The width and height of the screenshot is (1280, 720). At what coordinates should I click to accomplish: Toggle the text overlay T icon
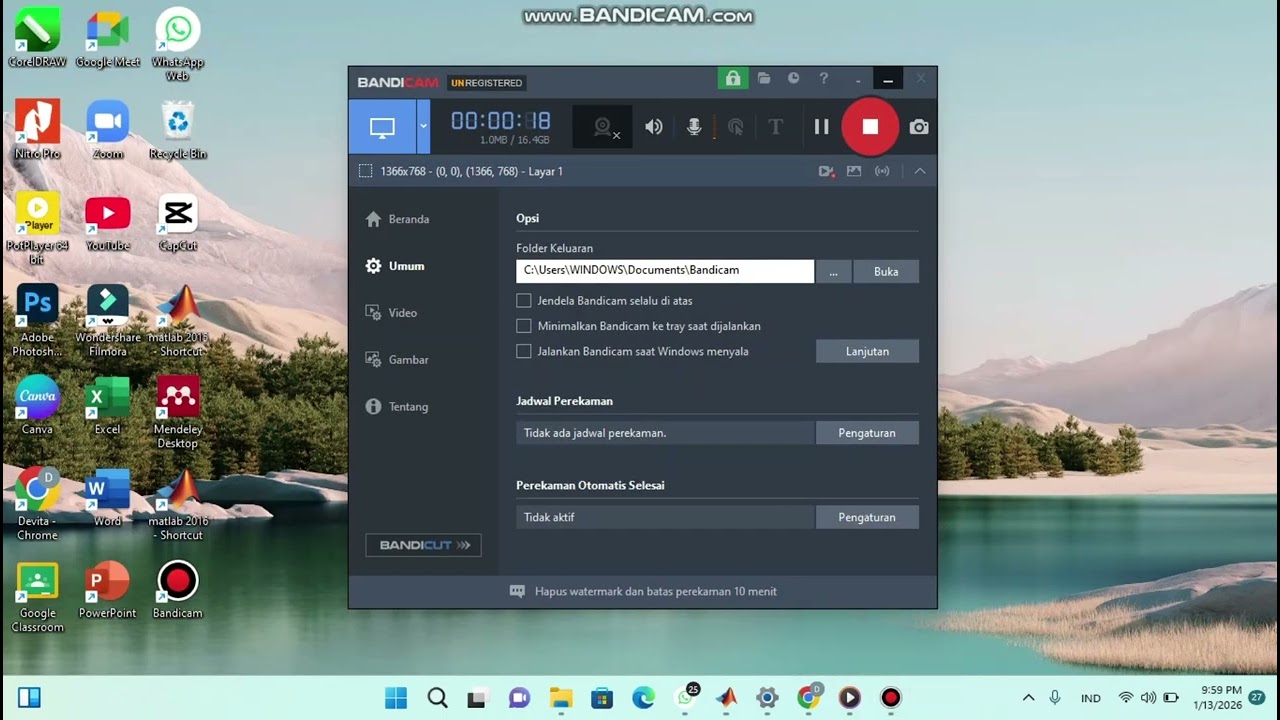click(x=775, y=127)
